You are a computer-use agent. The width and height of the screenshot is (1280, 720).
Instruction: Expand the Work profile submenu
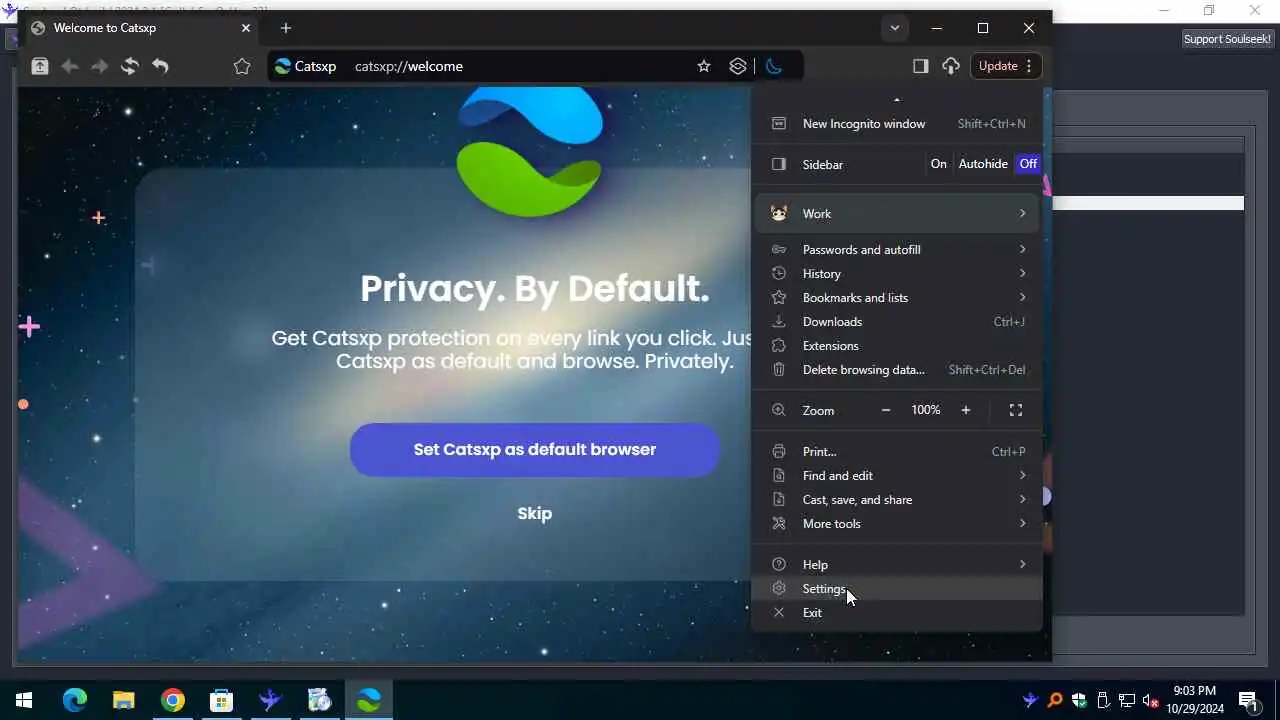coord(897,214)
